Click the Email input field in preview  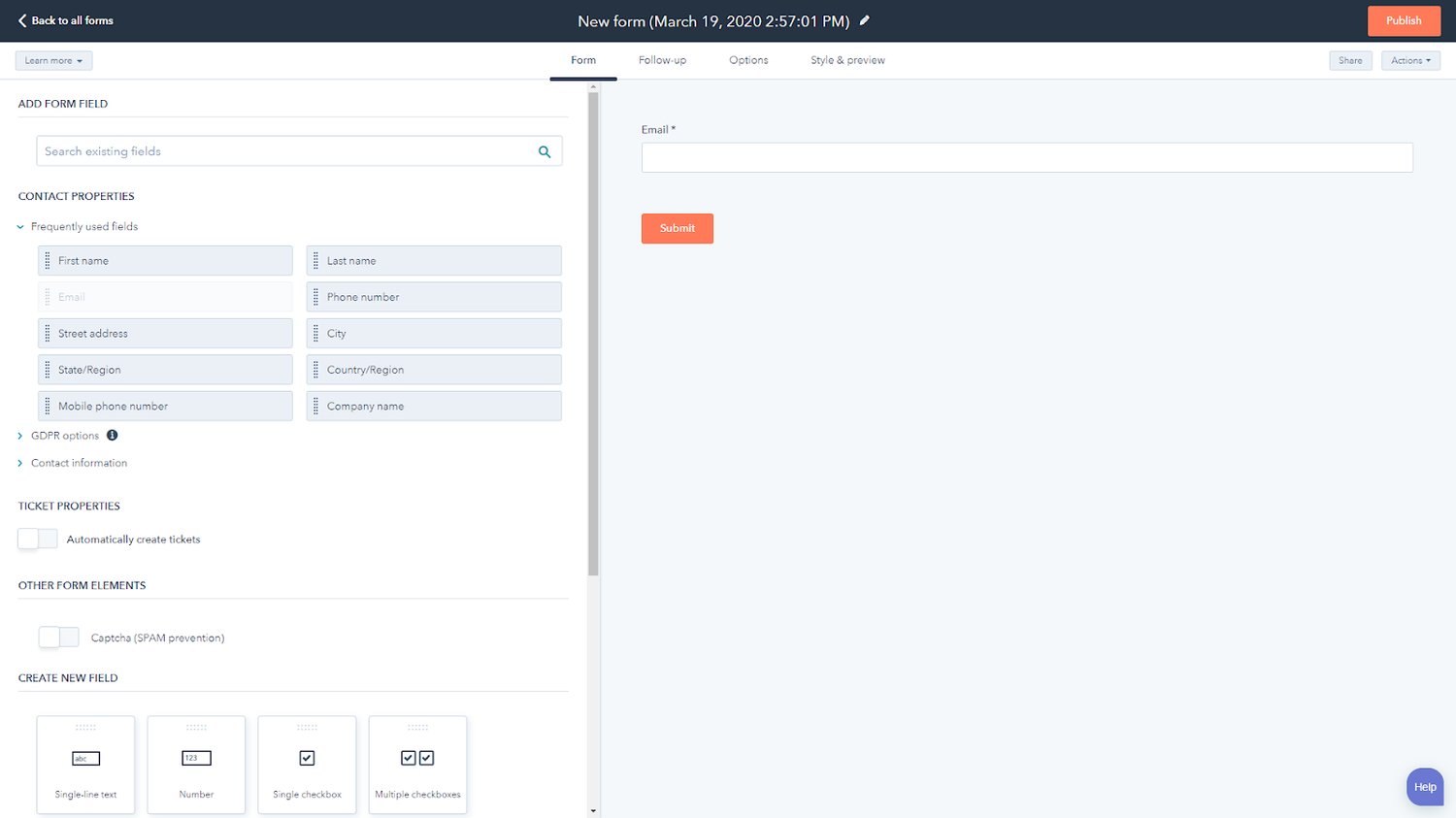pyautogui.click(x=1026, y=157)
